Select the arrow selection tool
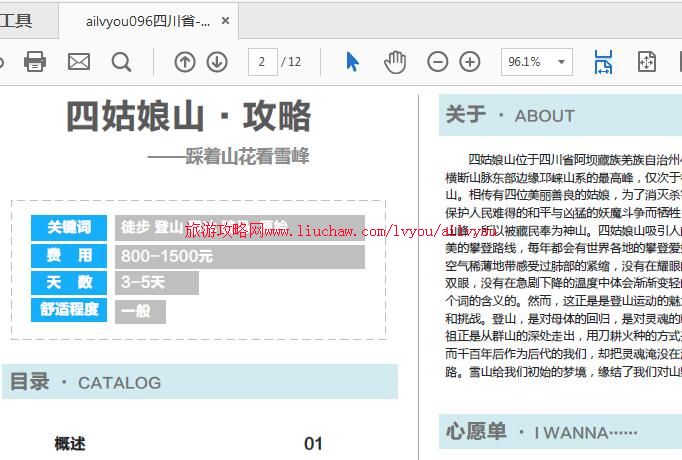The image size is (682, 460). (x=352, y=62)
